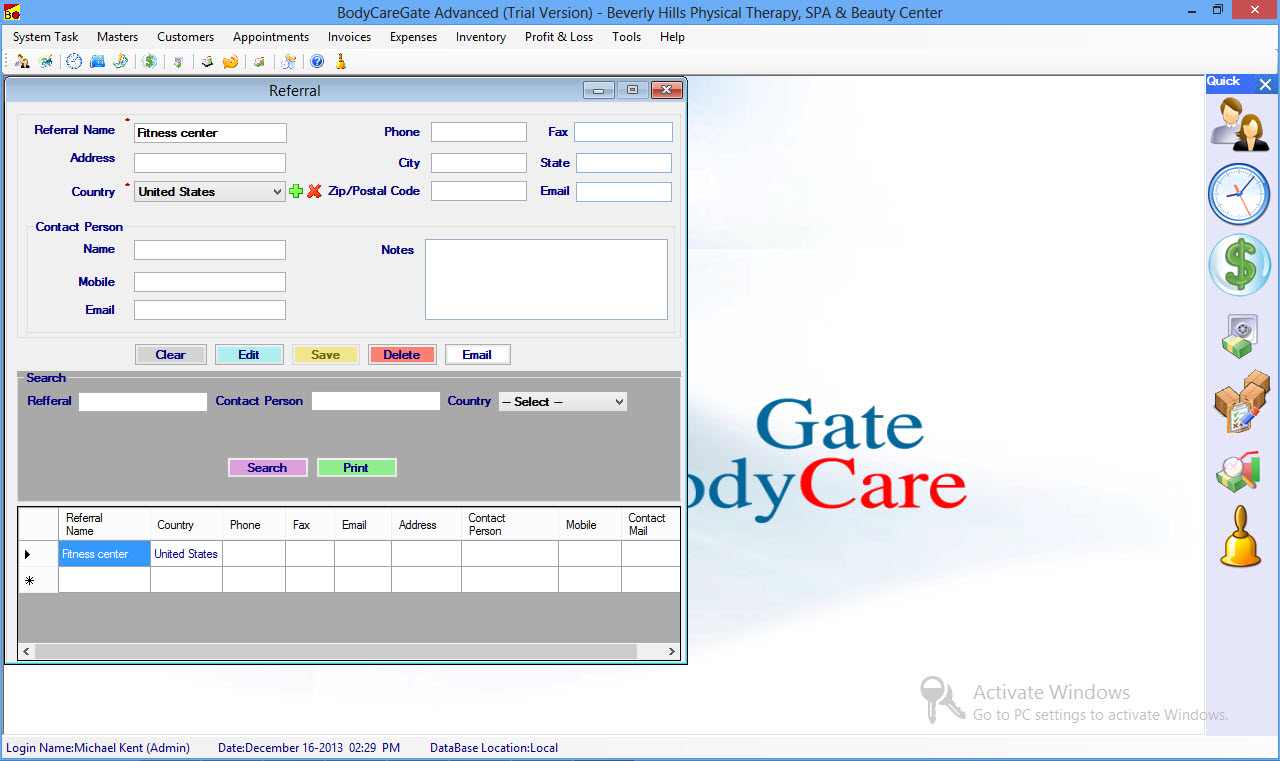This screenshot has width=1280, height=761.
Task: Click the red Delete button
Action: pos(402,355)
